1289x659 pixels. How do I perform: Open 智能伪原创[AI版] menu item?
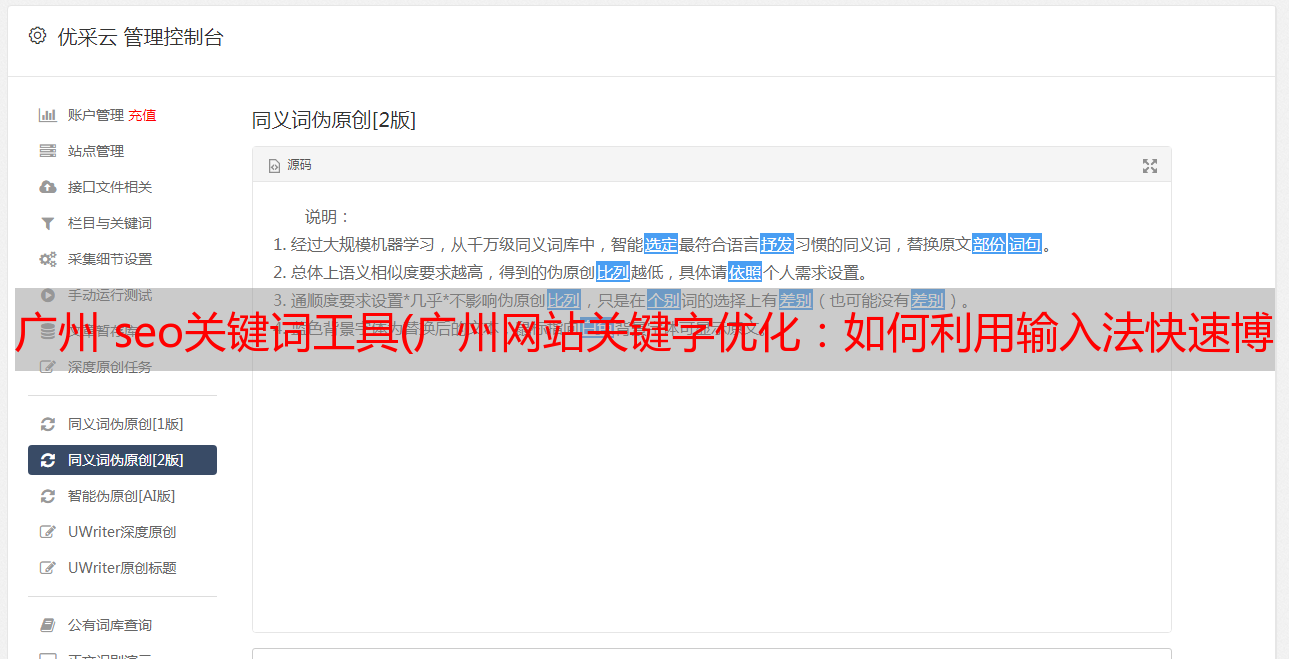[122, 496]
